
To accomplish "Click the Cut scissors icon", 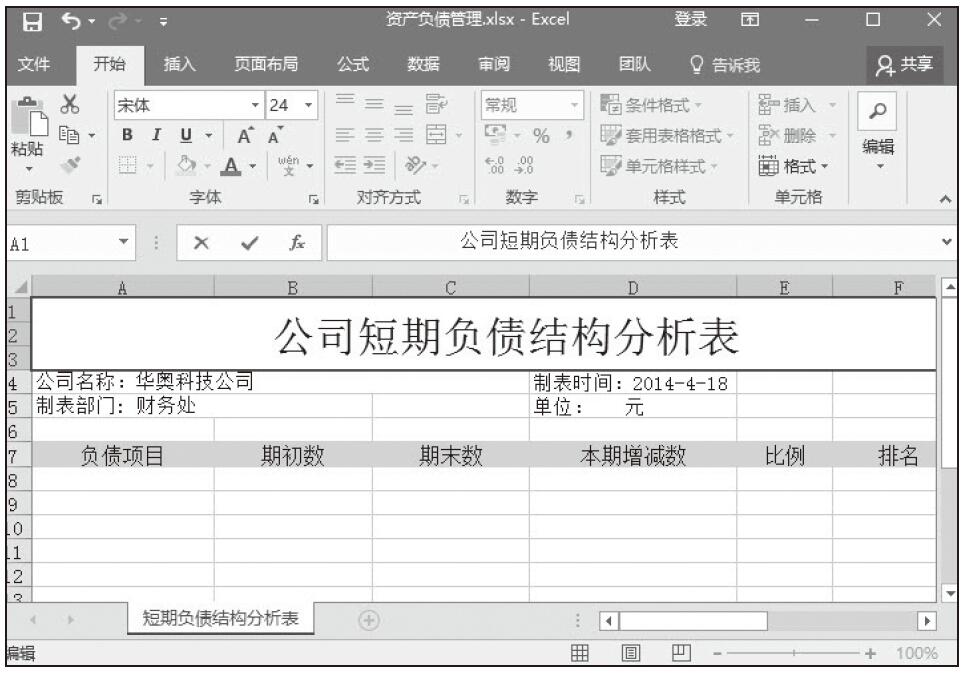I will (70, 106).
